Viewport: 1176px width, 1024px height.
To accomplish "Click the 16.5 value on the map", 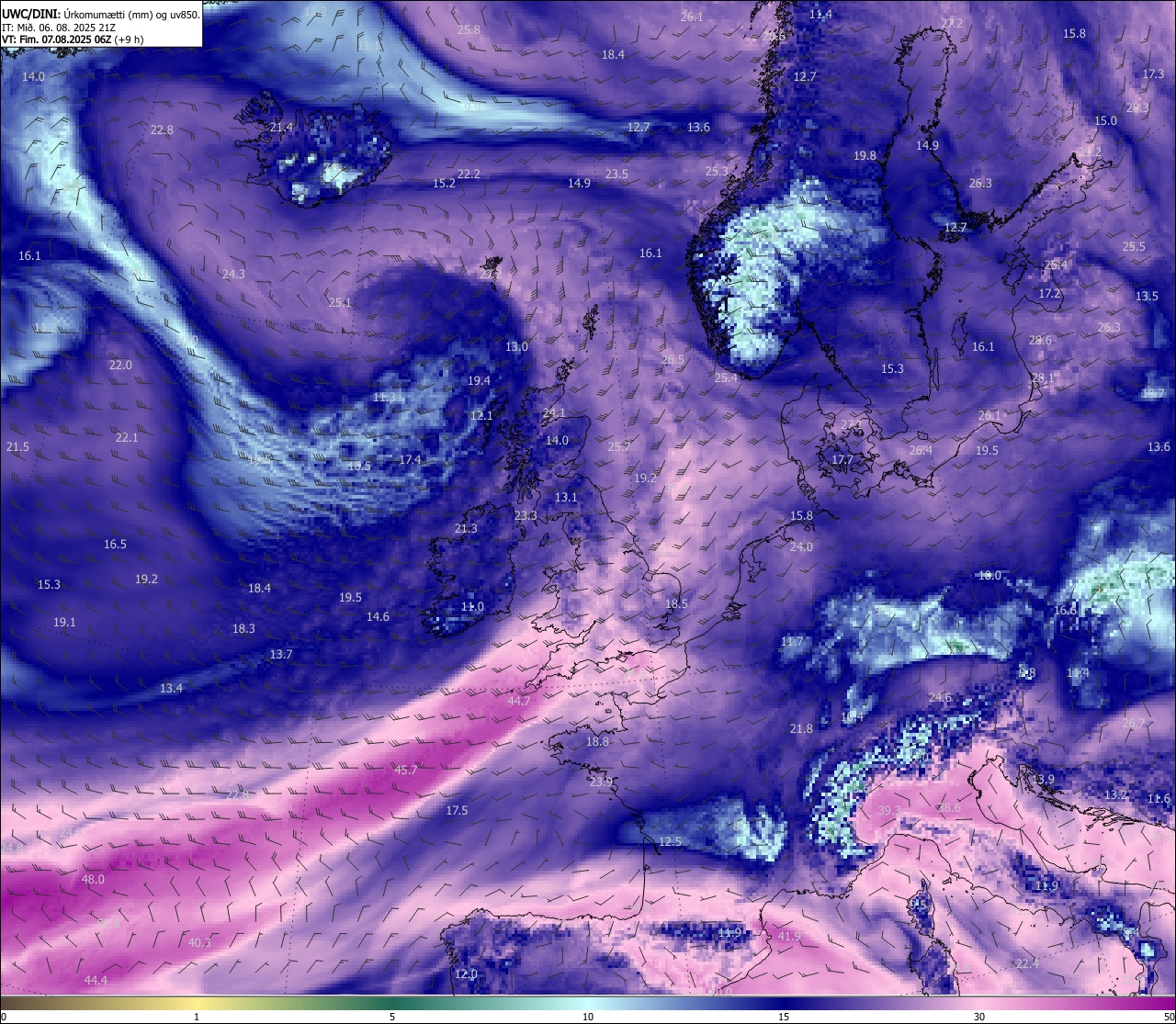I will [115, 545].
